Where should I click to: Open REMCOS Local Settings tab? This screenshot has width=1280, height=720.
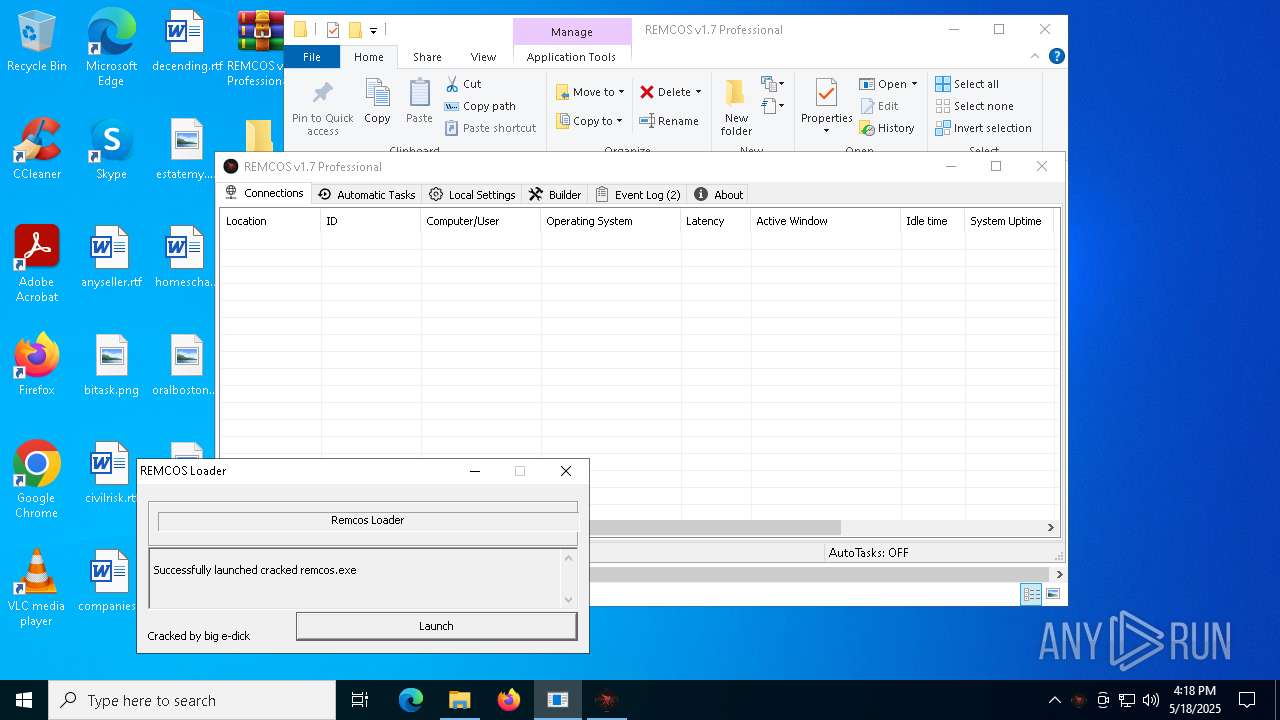point(472,194)
